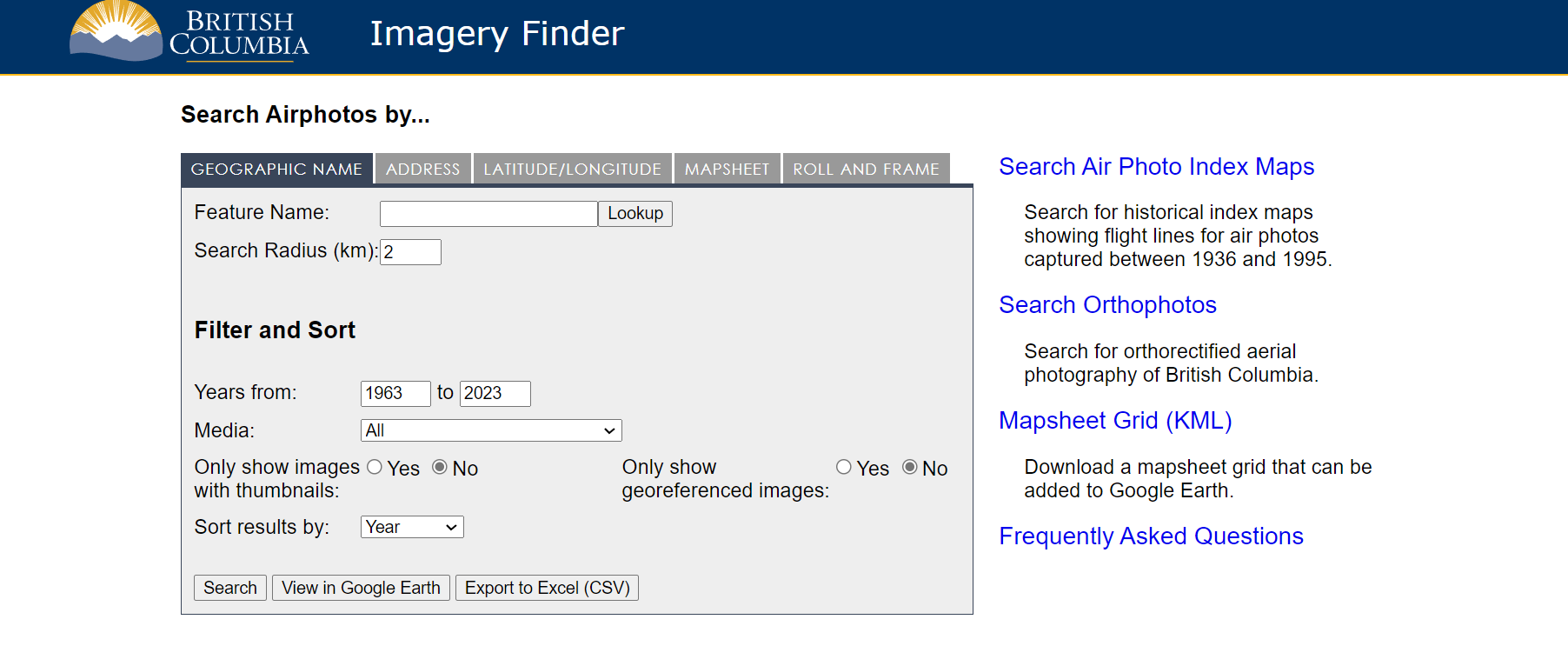This screenshot has width=1568, height=646.
Task: Open the Media dropdown
Action: (x=491, y=430)
